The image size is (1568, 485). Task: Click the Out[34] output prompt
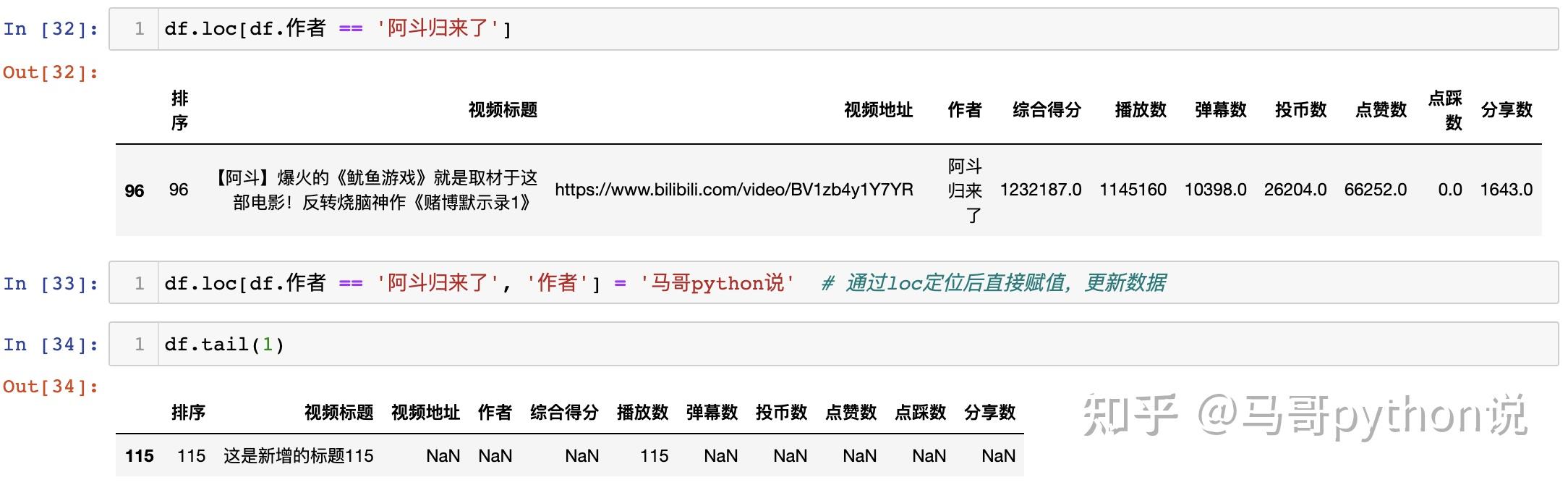tap(51, 387)
